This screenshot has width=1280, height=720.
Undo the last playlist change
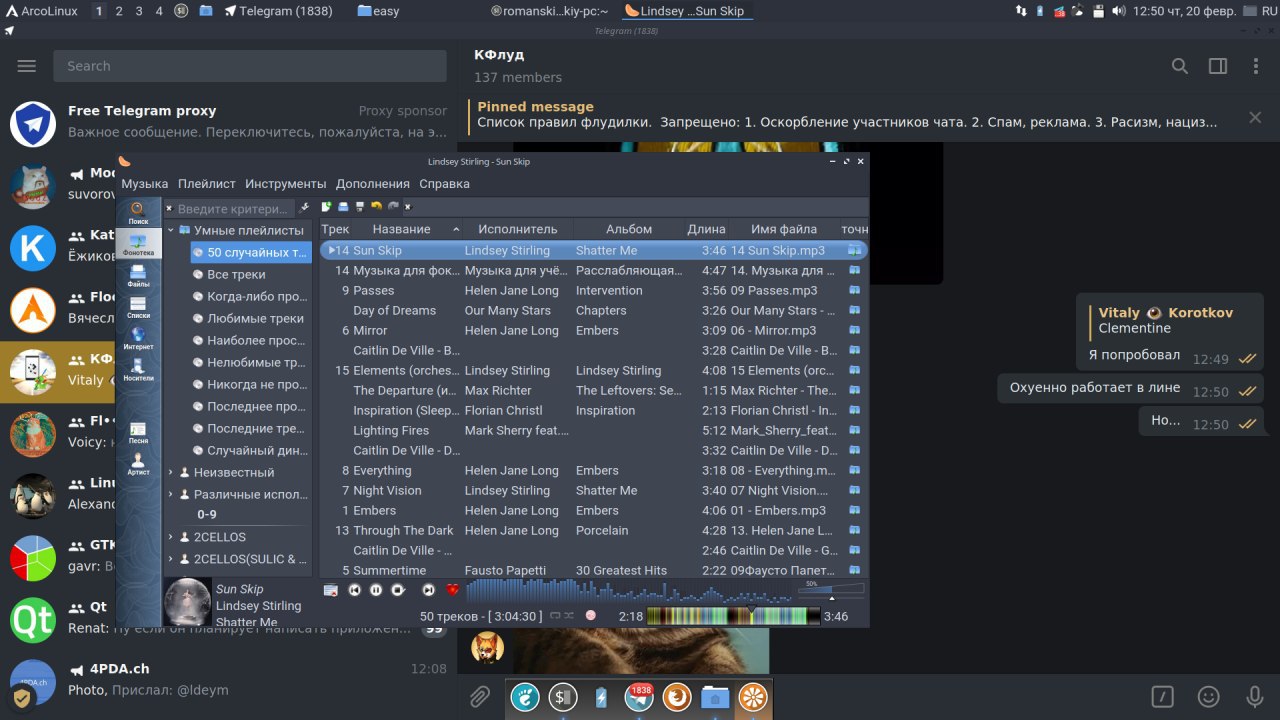pos(376,207)
